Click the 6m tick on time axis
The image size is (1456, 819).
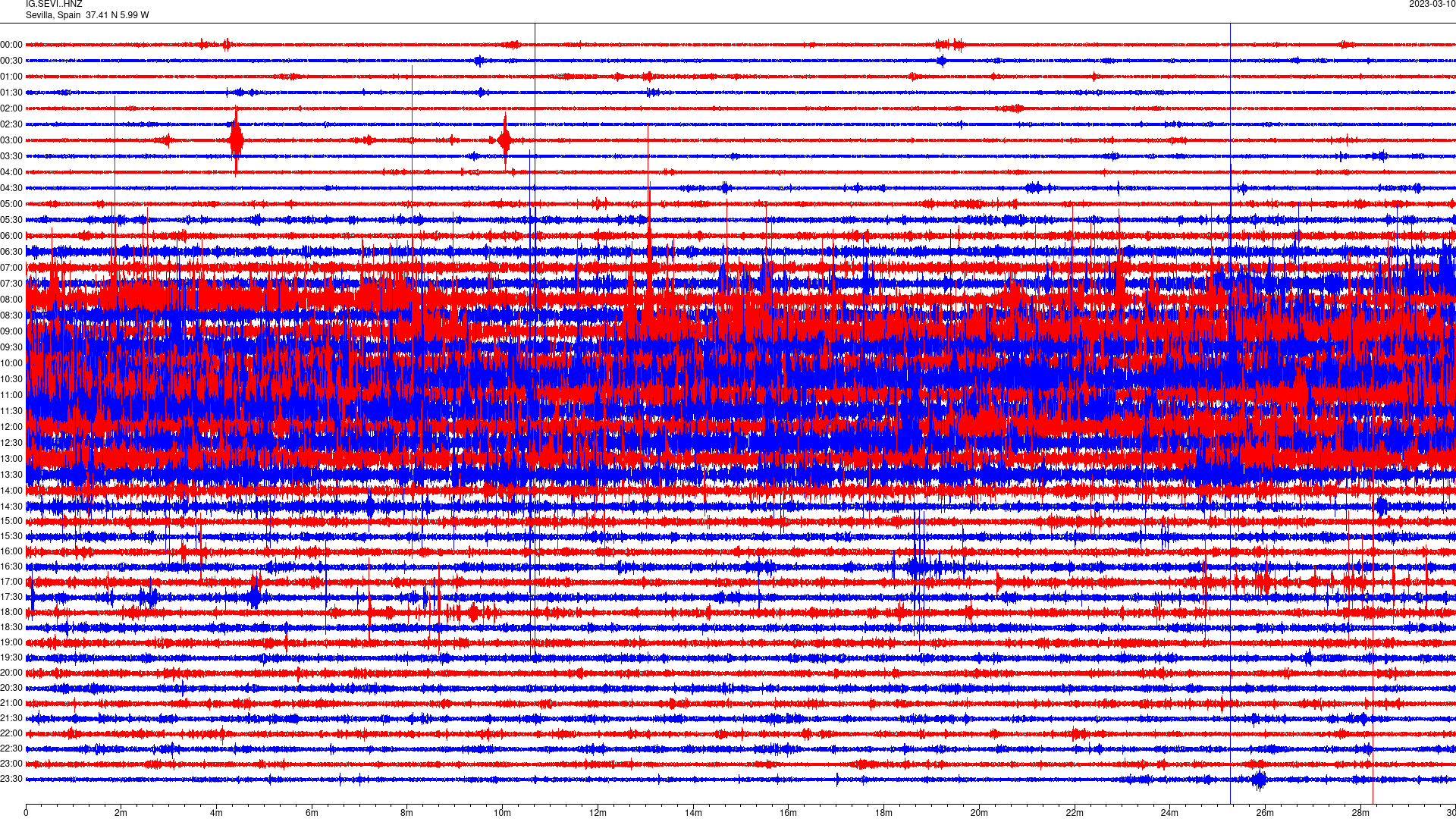(x=312, y=813)
